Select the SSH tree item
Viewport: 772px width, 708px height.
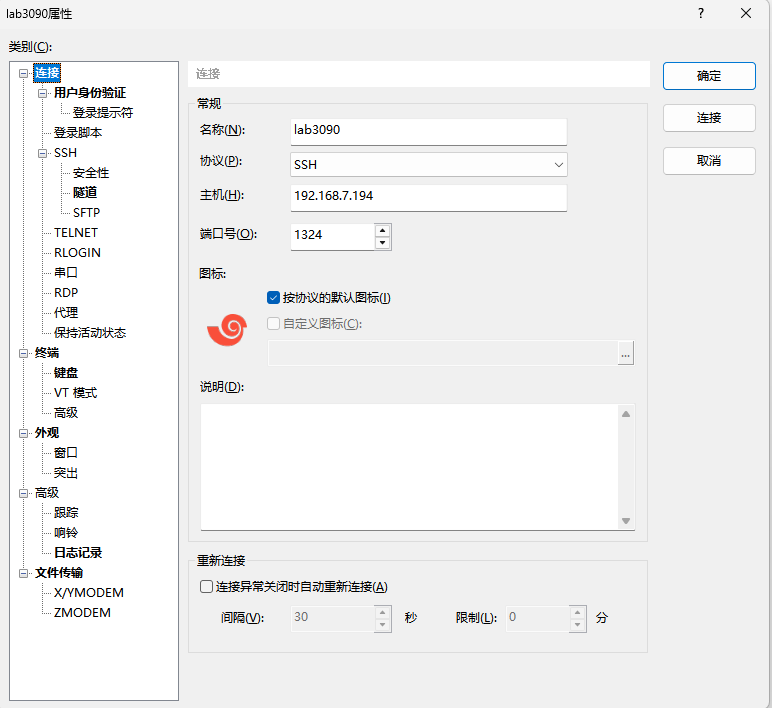point(65,153)
